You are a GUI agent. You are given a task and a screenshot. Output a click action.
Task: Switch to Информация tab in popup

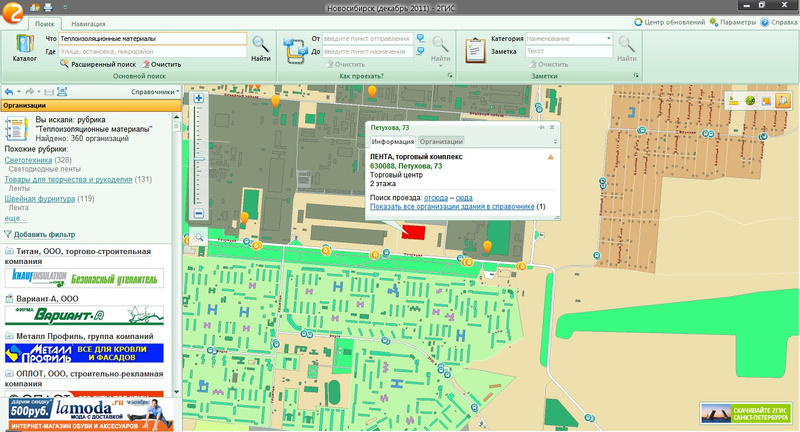[392, 142]
